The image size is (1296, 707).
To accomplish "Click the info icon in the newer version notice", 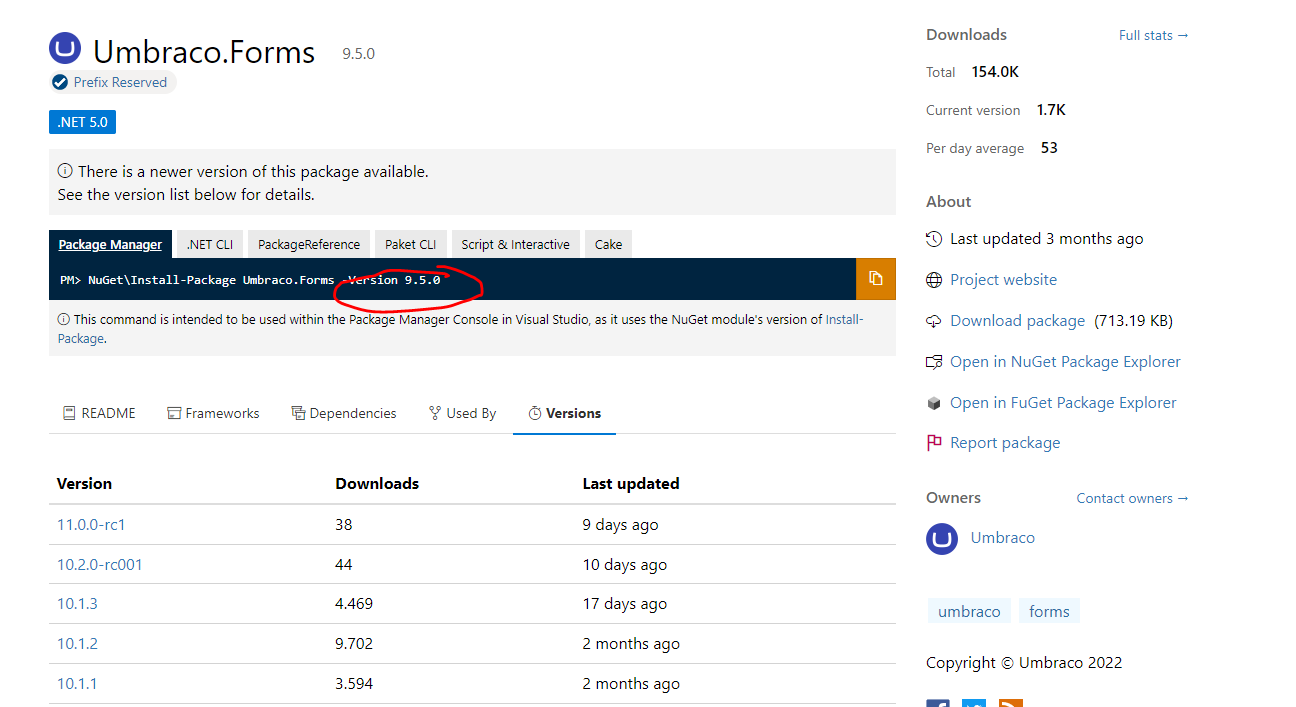I will (65, 171).
